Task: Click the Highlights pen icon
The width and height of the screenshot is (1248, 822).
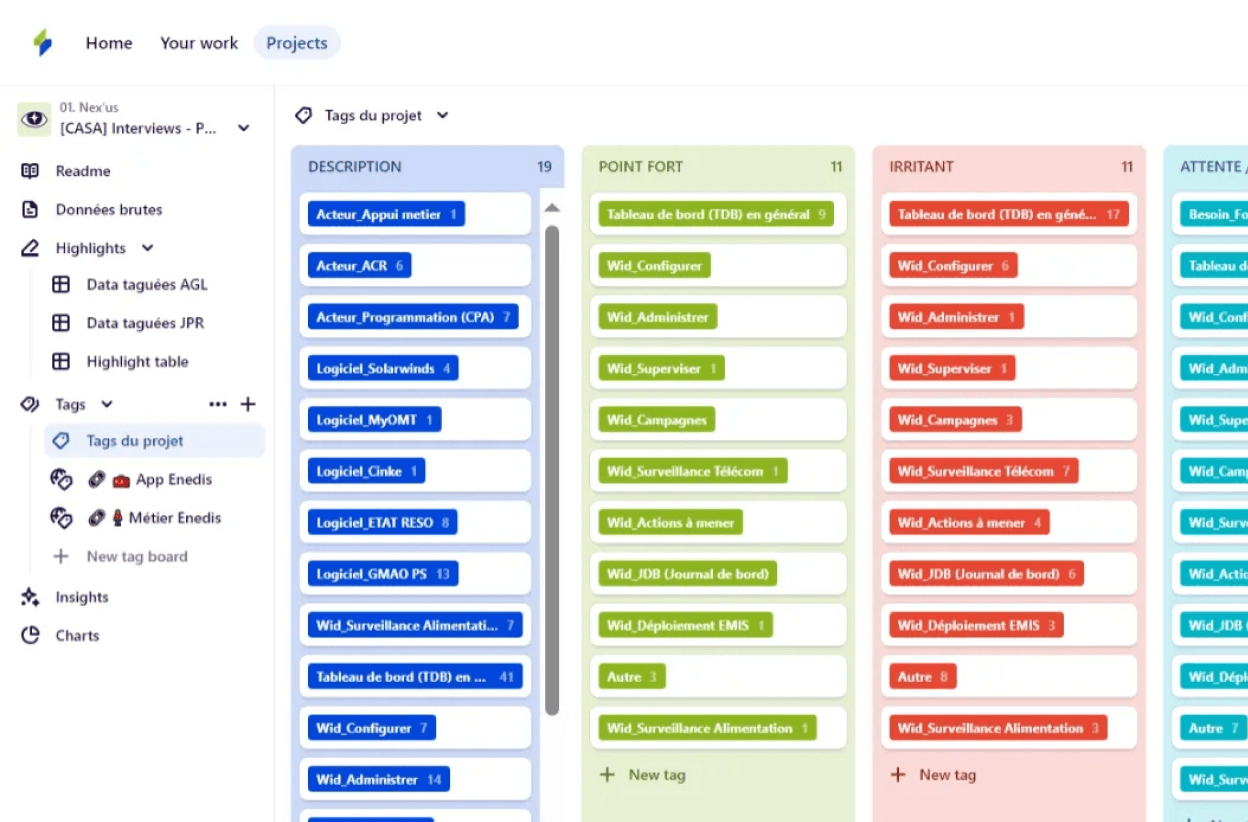Action: (30, 248)
